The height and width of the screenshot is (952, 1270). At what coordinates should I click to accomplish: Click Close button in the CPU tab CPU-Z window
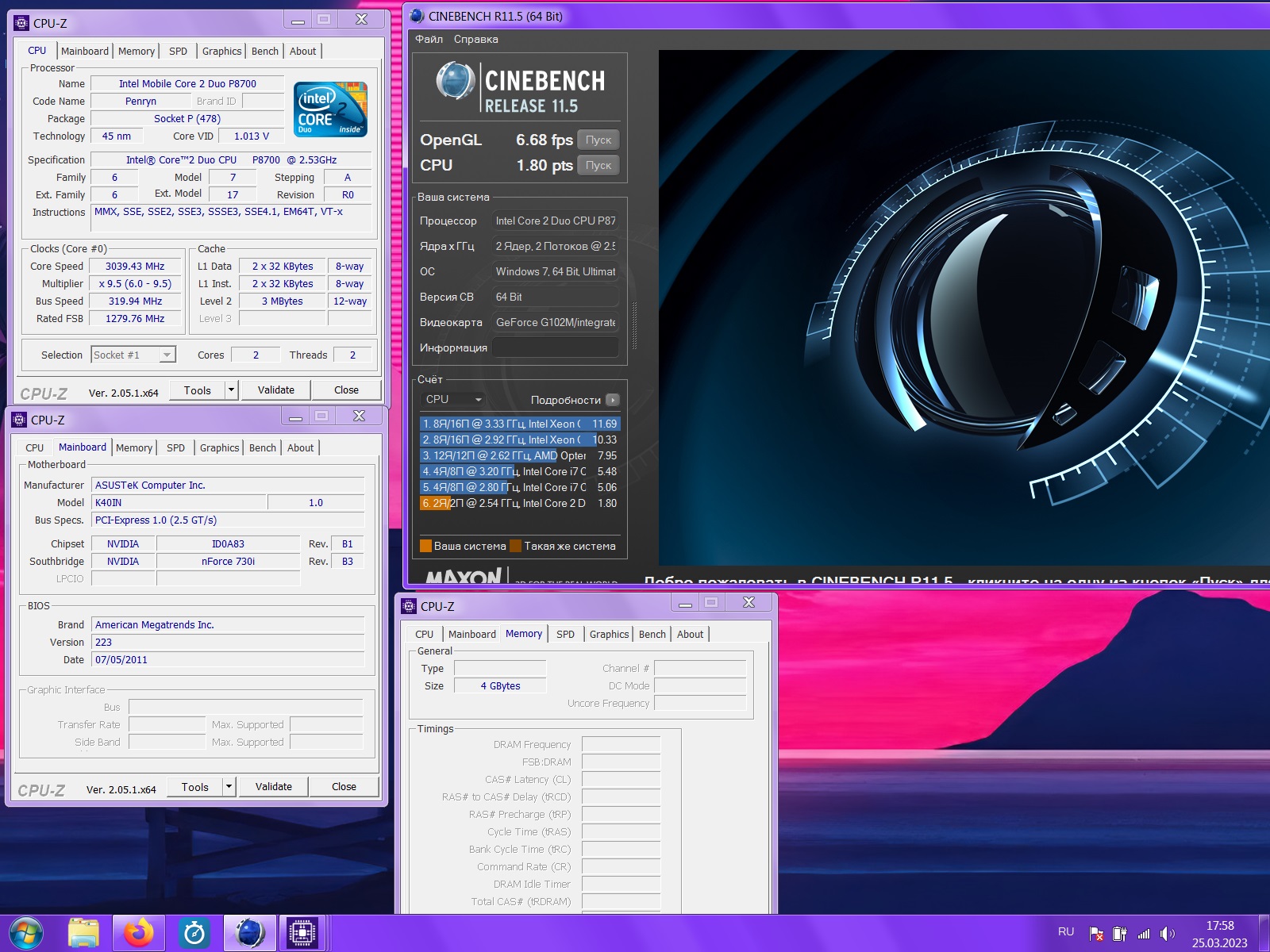click(x=346, y=390)
